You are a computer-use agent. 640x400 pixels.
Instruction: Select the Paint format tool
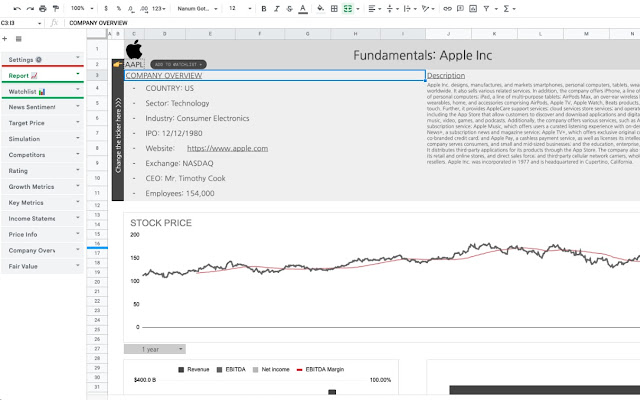(x=56, y=9)
